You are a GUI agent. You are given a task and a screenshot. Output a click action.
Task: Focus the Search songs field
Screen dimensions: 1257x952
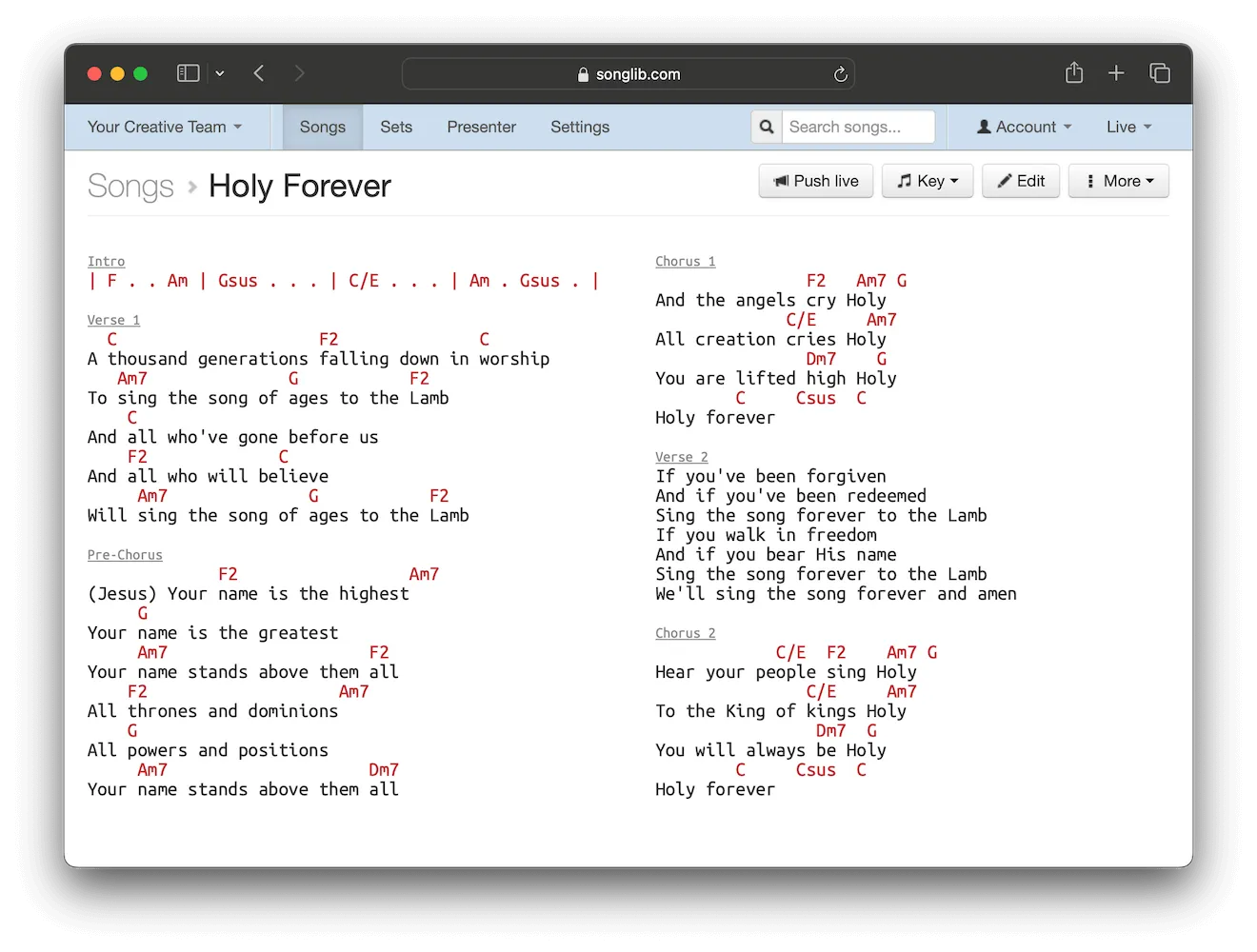pyautogui.click(x=858, y=127)
